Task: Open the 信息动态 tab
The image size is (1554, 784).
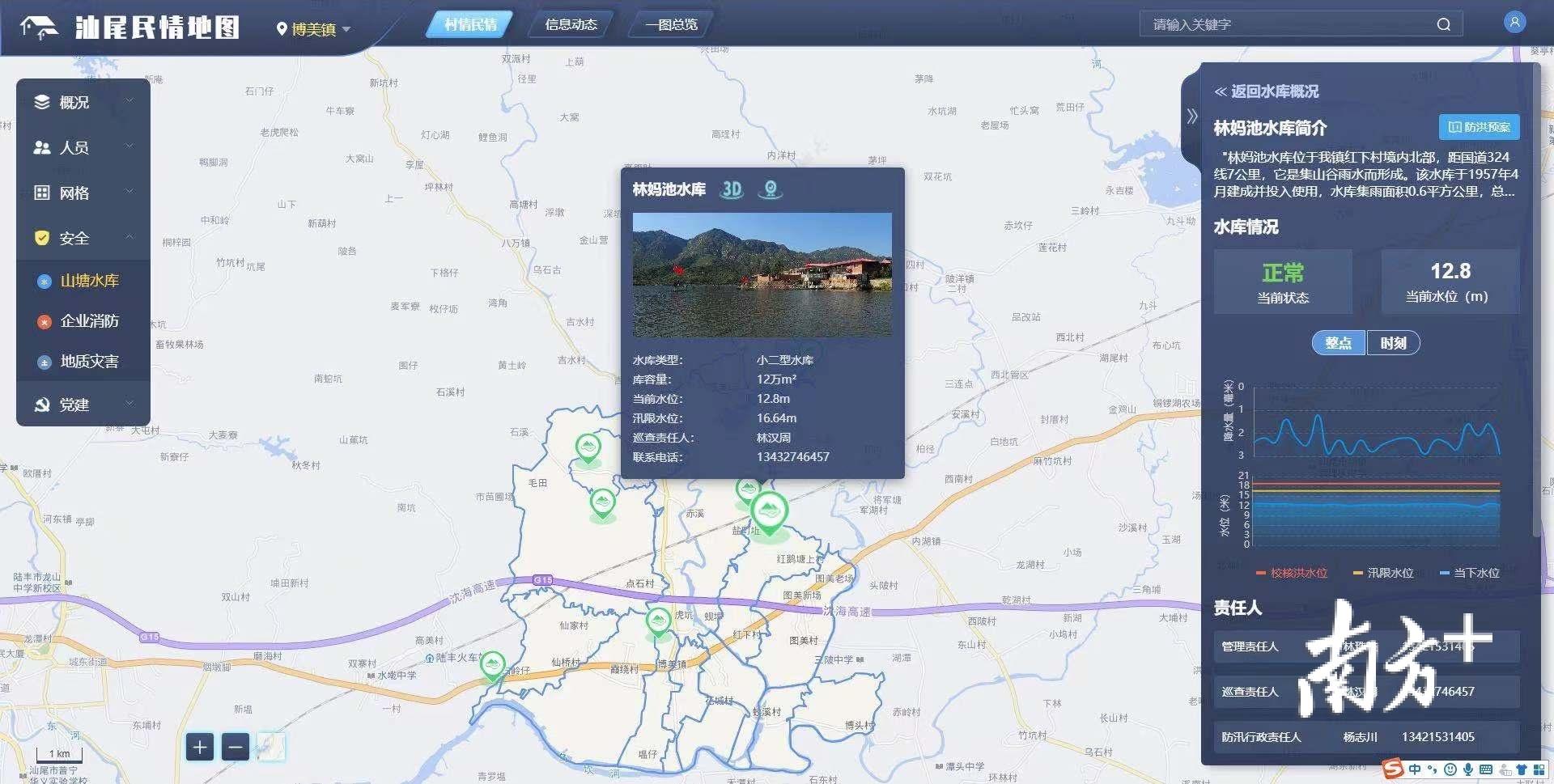Action: tap(571, 24)
